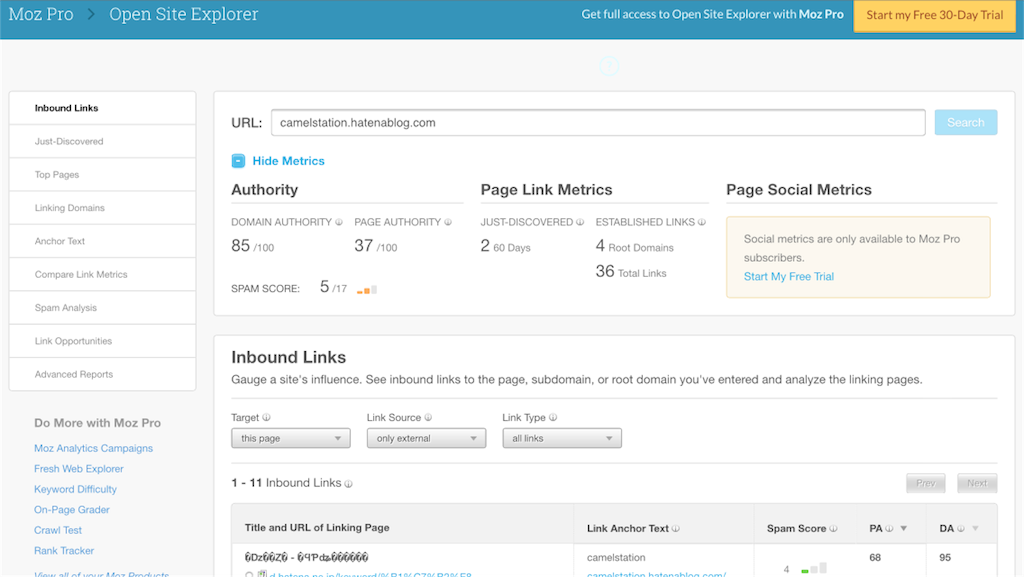1024x577 pixels.
Task: Click the spam score bar indicator
Action: coord(367,289)
